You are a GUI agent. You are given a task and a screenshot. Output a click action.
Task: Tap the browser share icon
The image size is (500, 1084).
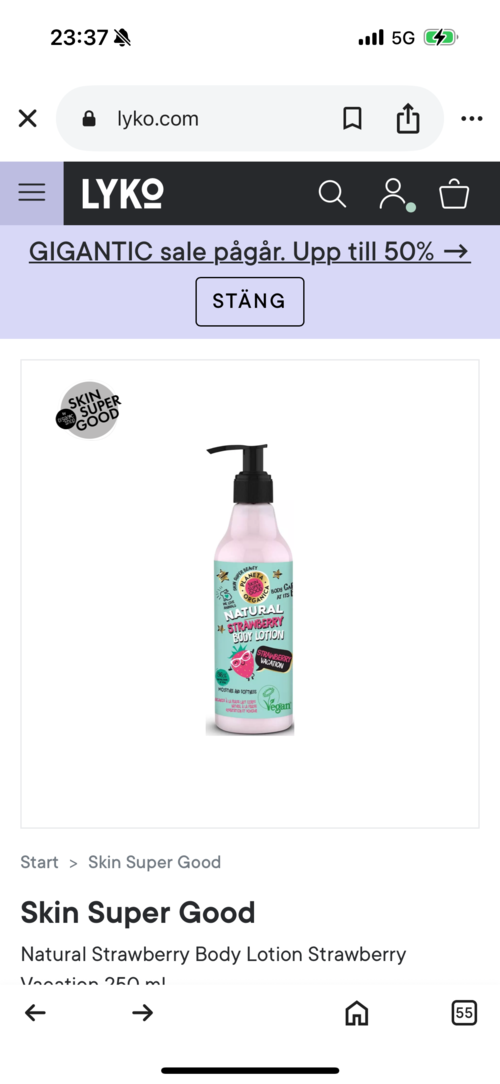(x=408, y=118)
